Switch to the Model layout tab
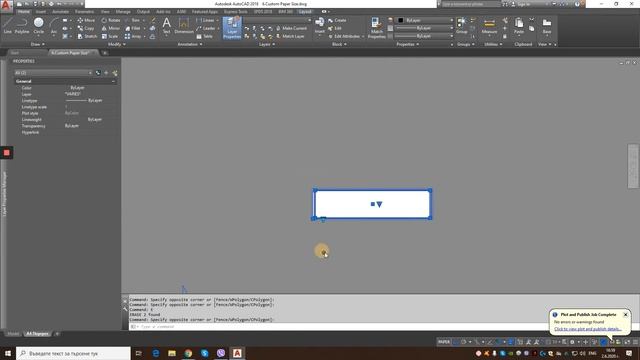640x360 pixels. [13, 334]
